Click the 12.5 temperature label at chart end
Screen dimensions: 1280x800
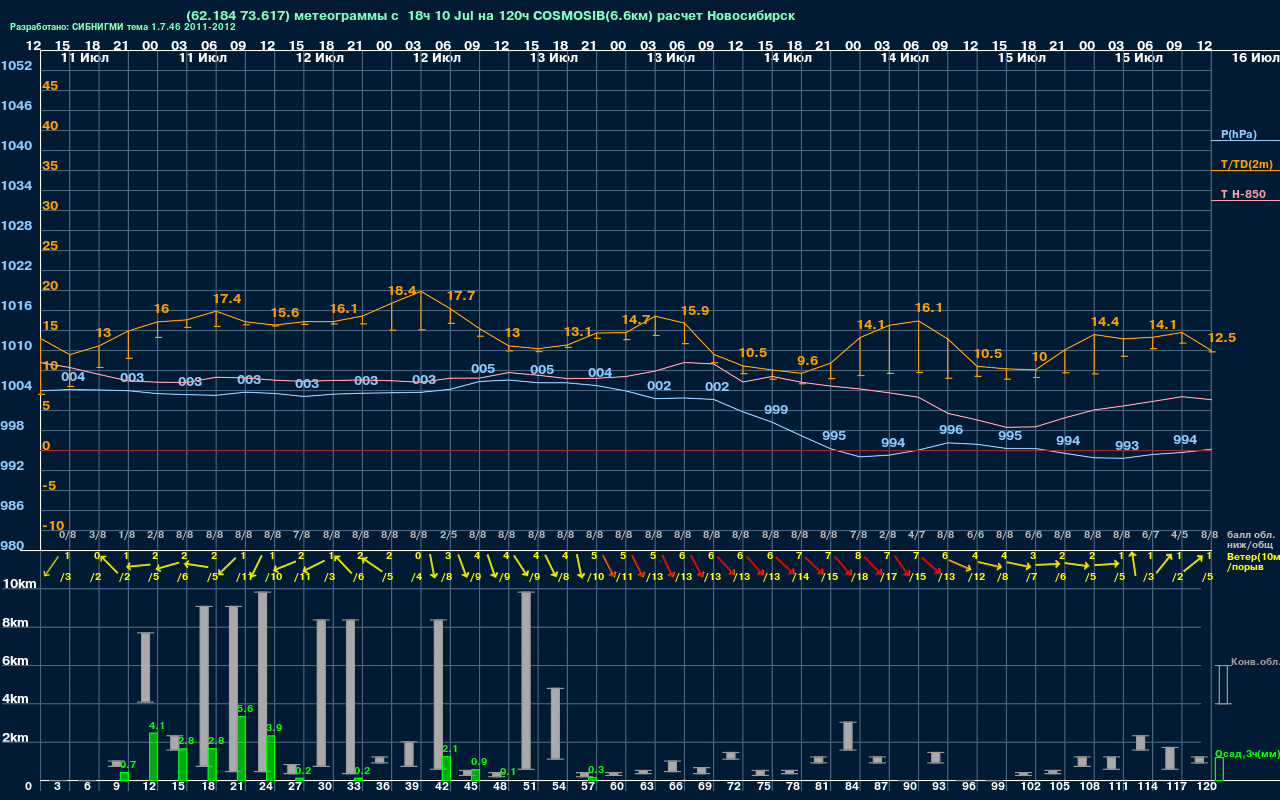tap(1222, 338)
